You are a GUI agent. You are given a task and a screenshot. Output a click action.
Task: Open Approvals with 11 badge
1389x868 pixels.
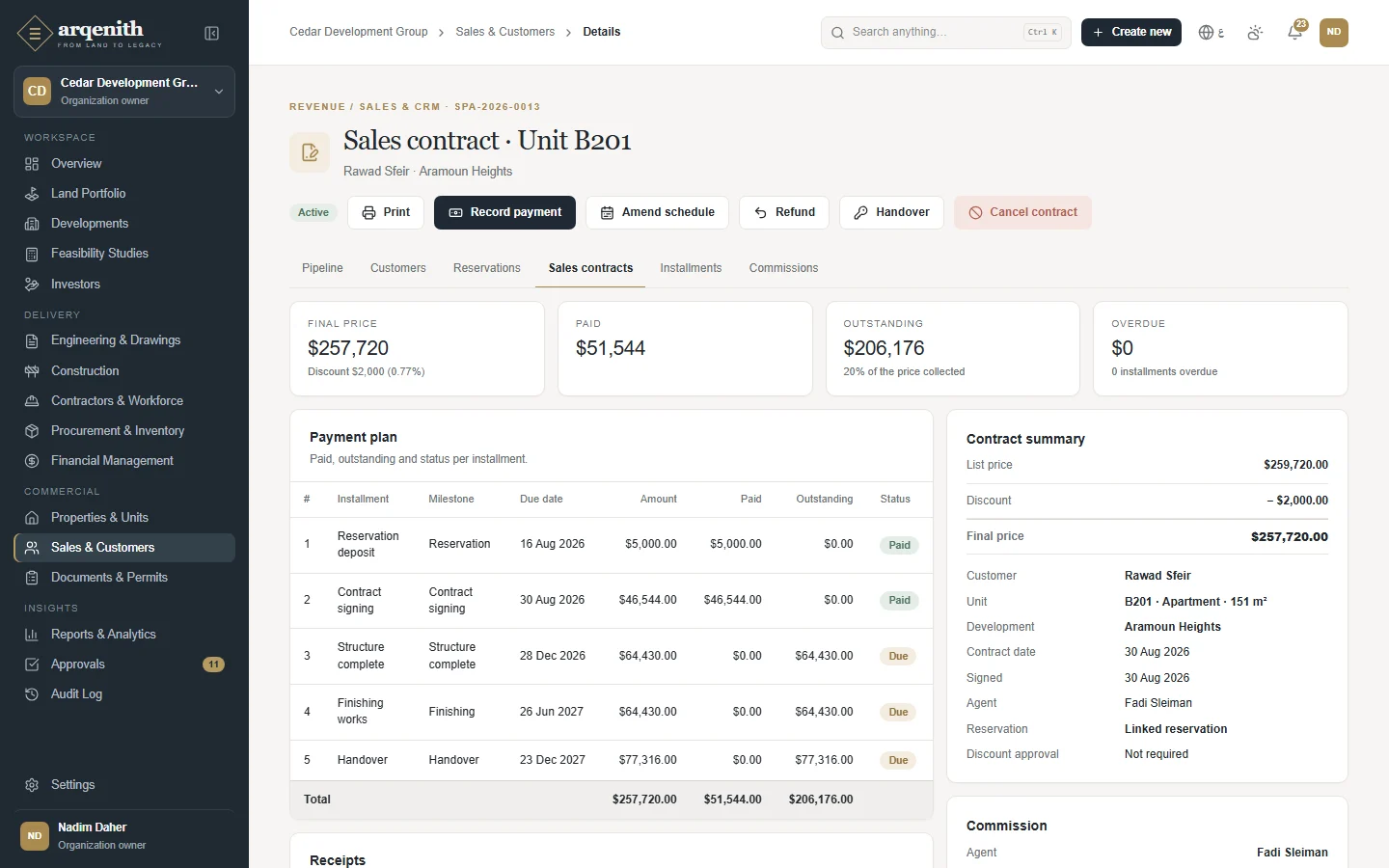pos(124,665)
